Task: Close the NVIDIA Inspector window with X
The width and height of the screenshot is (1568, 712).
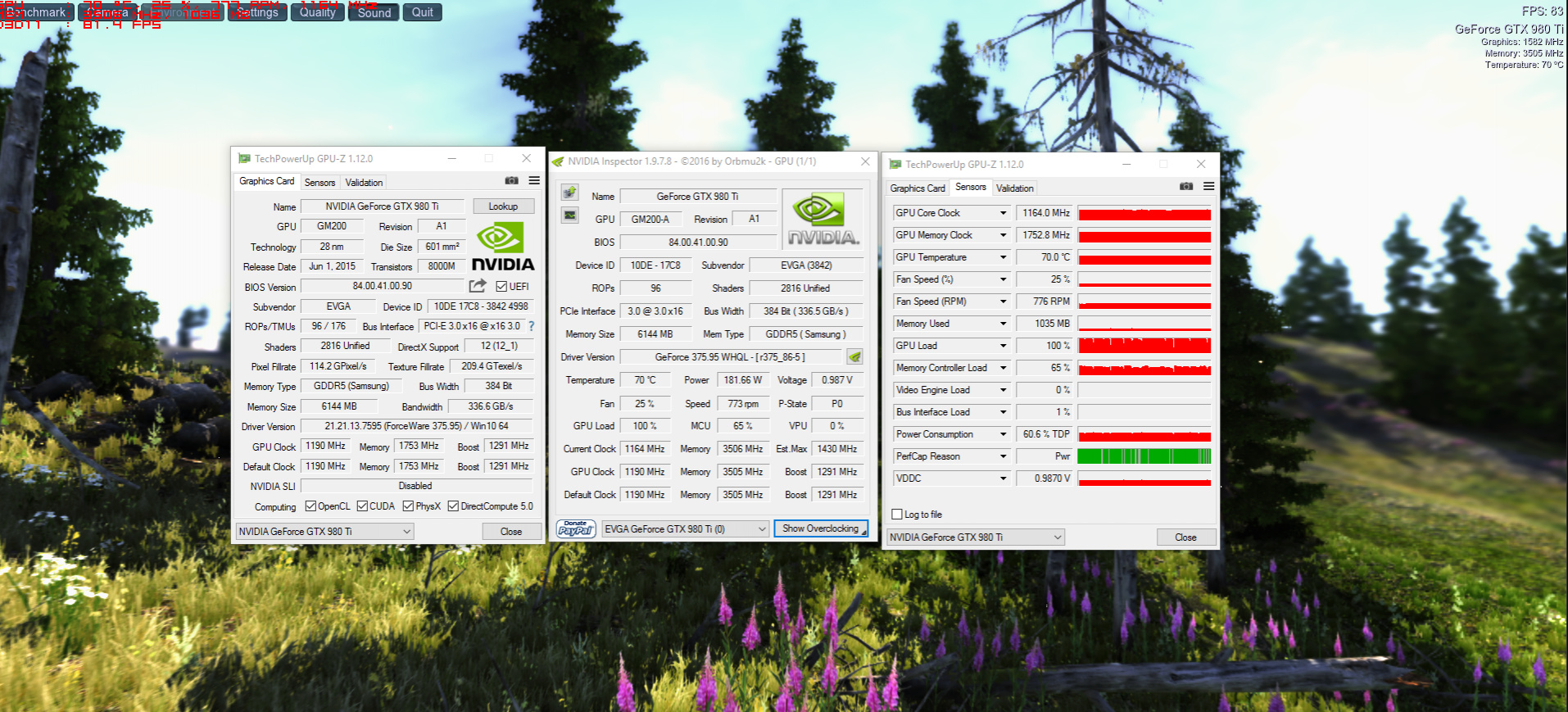Action: (865, 161)
